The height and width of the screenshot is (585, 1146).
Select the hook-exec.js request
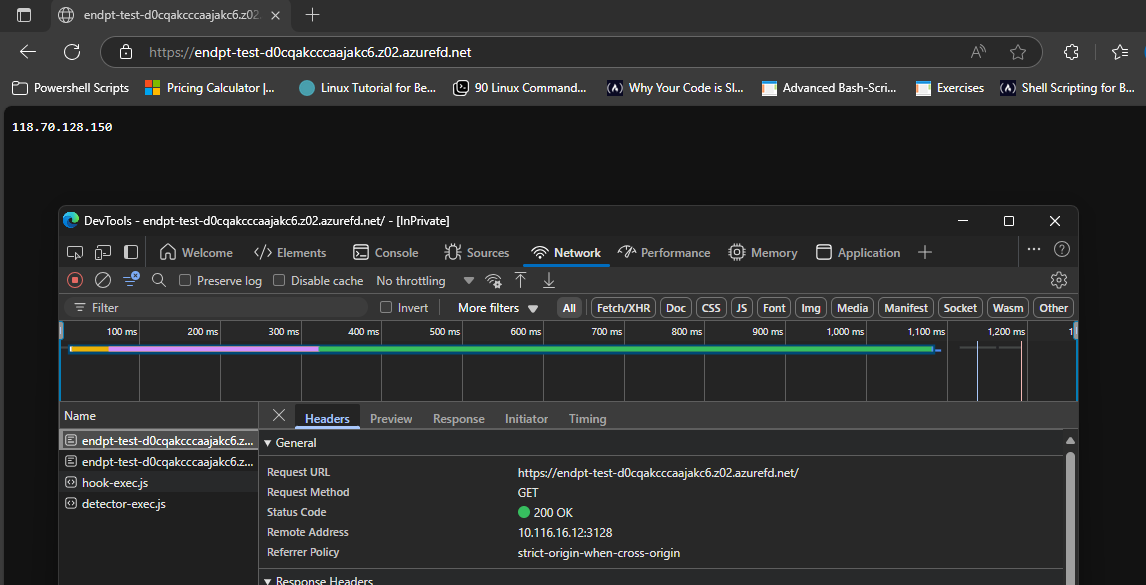159,483
